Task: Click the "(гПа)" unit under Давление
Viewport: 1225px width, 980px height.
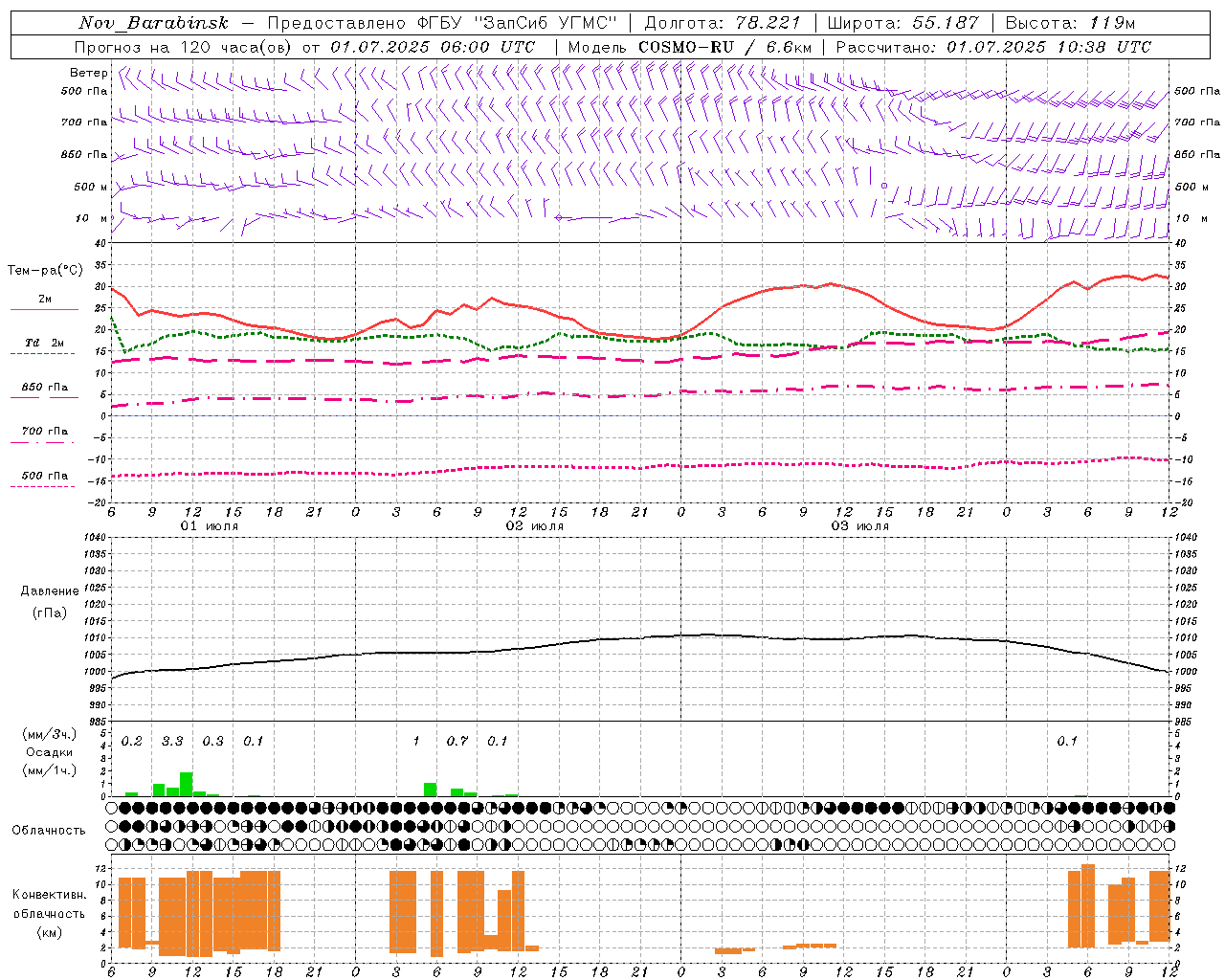Action: (x=50, y=612)
